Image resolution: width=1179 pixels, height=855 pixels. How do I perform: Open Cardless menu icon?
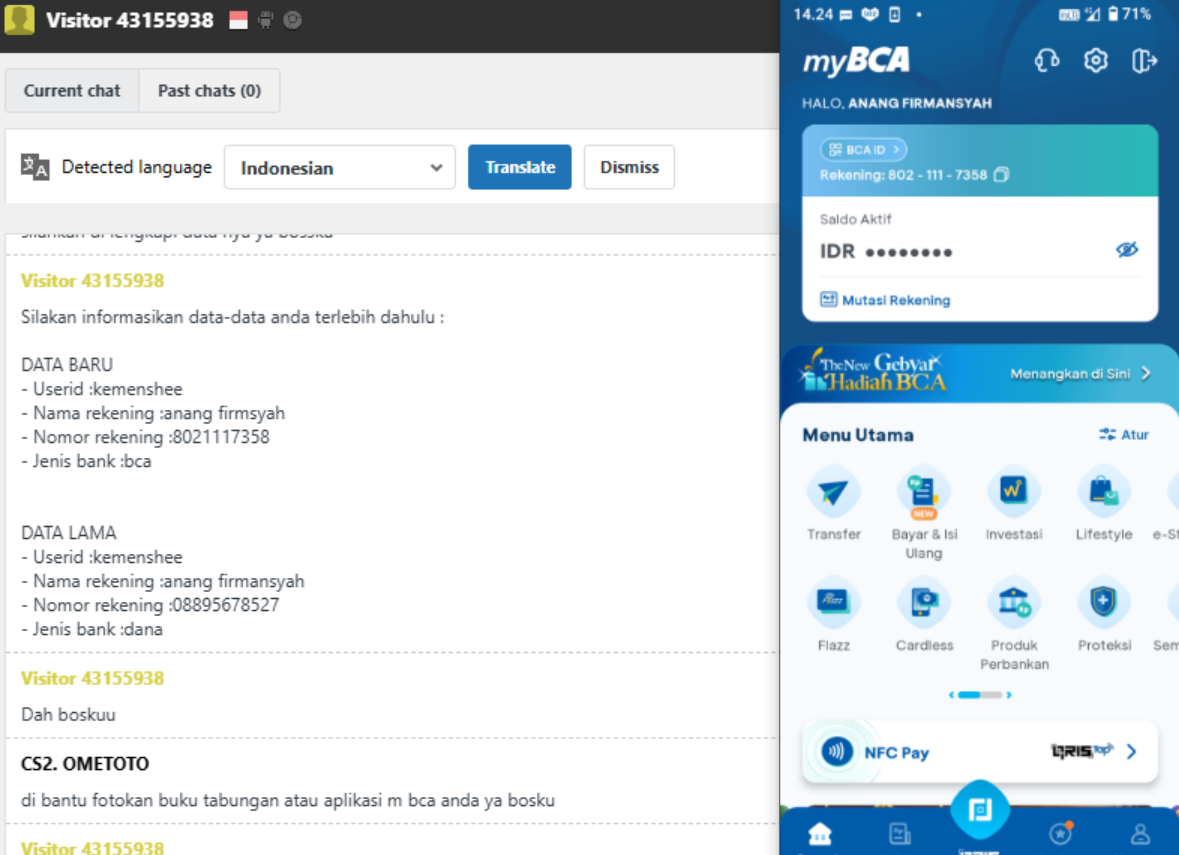pos(924,602)
